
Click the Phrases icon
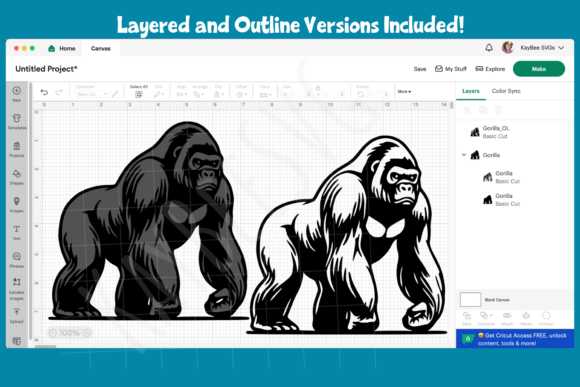pos(17,260)
